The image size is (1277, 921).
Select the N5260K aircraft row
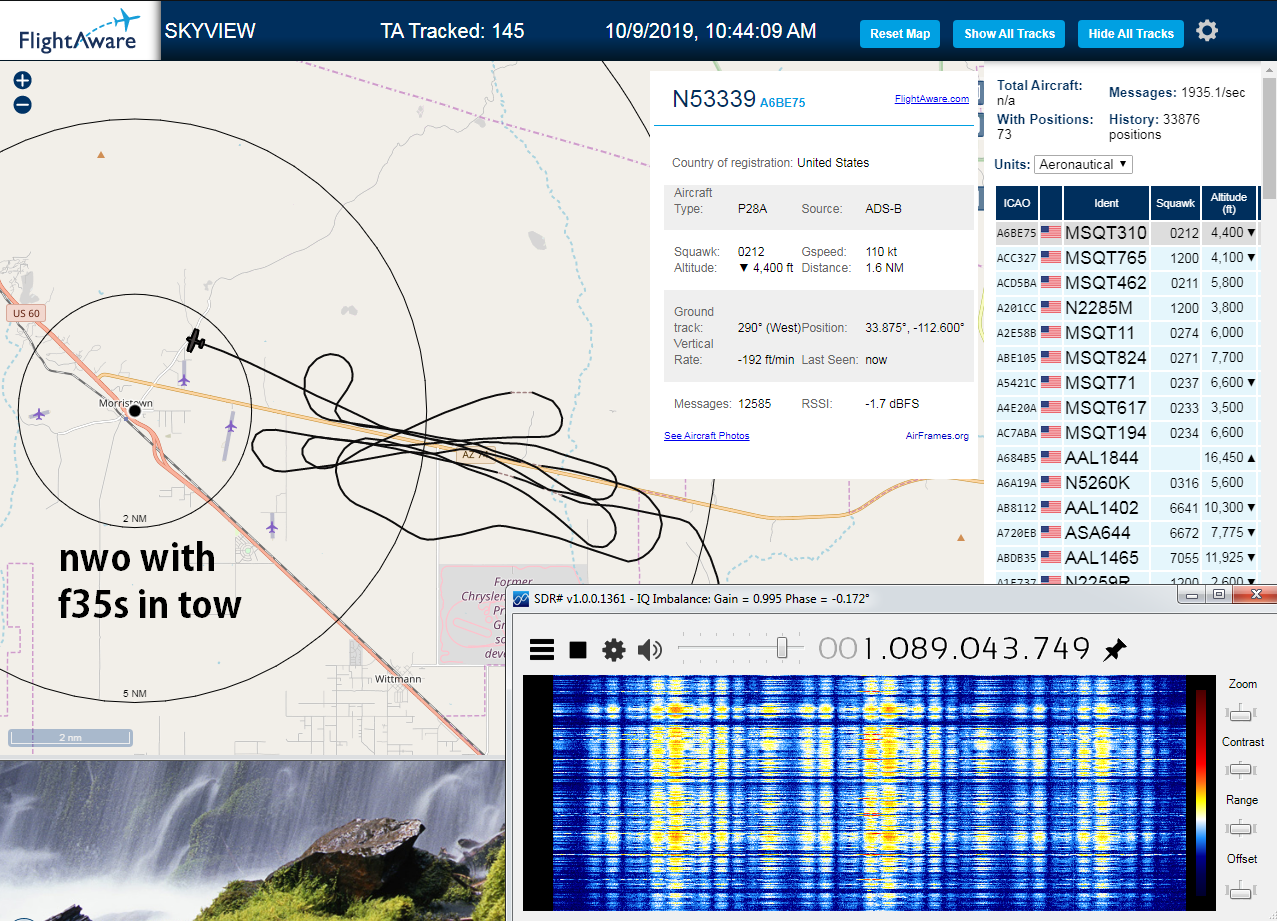pos(1127,482)
